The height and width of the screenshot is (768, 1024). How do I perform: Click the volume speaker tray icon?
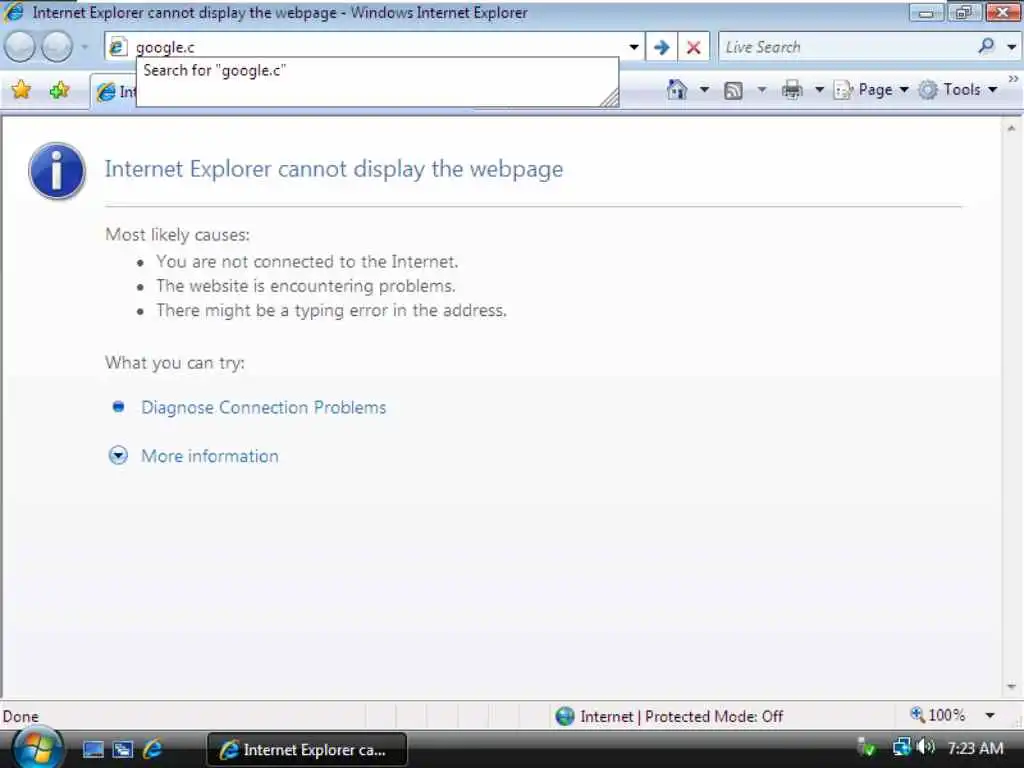(x=926, y=746)
